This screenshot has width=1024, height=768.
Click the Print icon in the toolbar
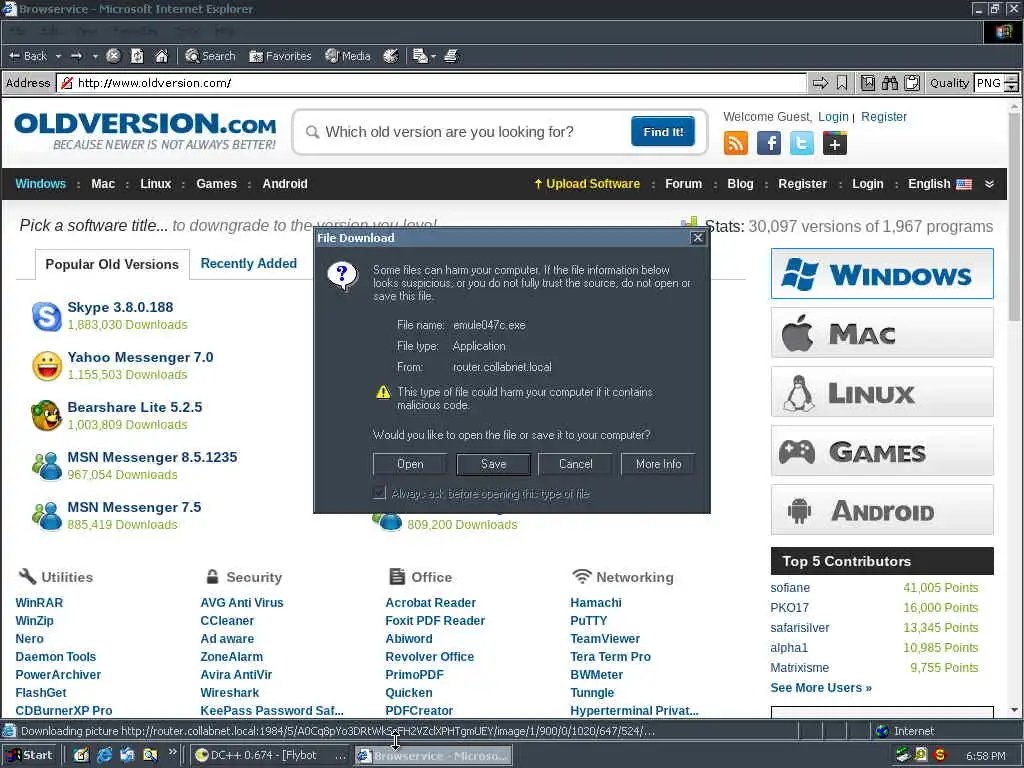pyautogui.click(x=451, y=56)
